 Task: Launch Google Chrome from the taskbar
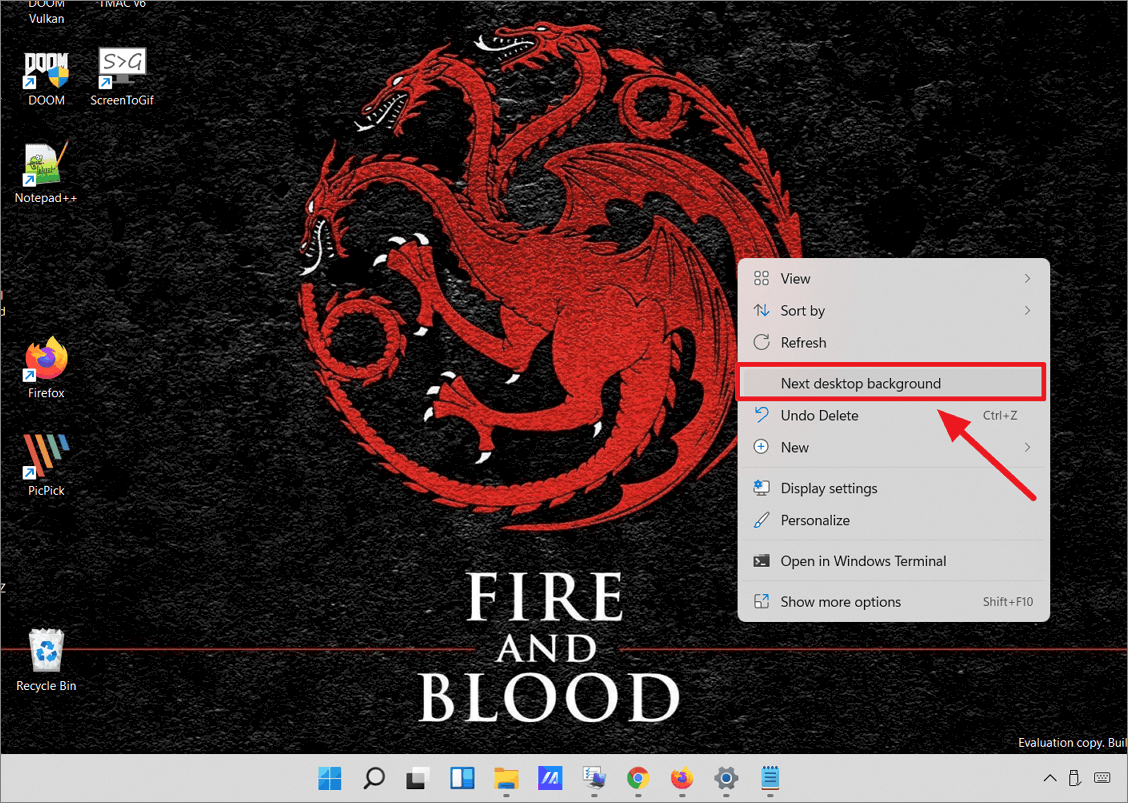pos(638,778)
